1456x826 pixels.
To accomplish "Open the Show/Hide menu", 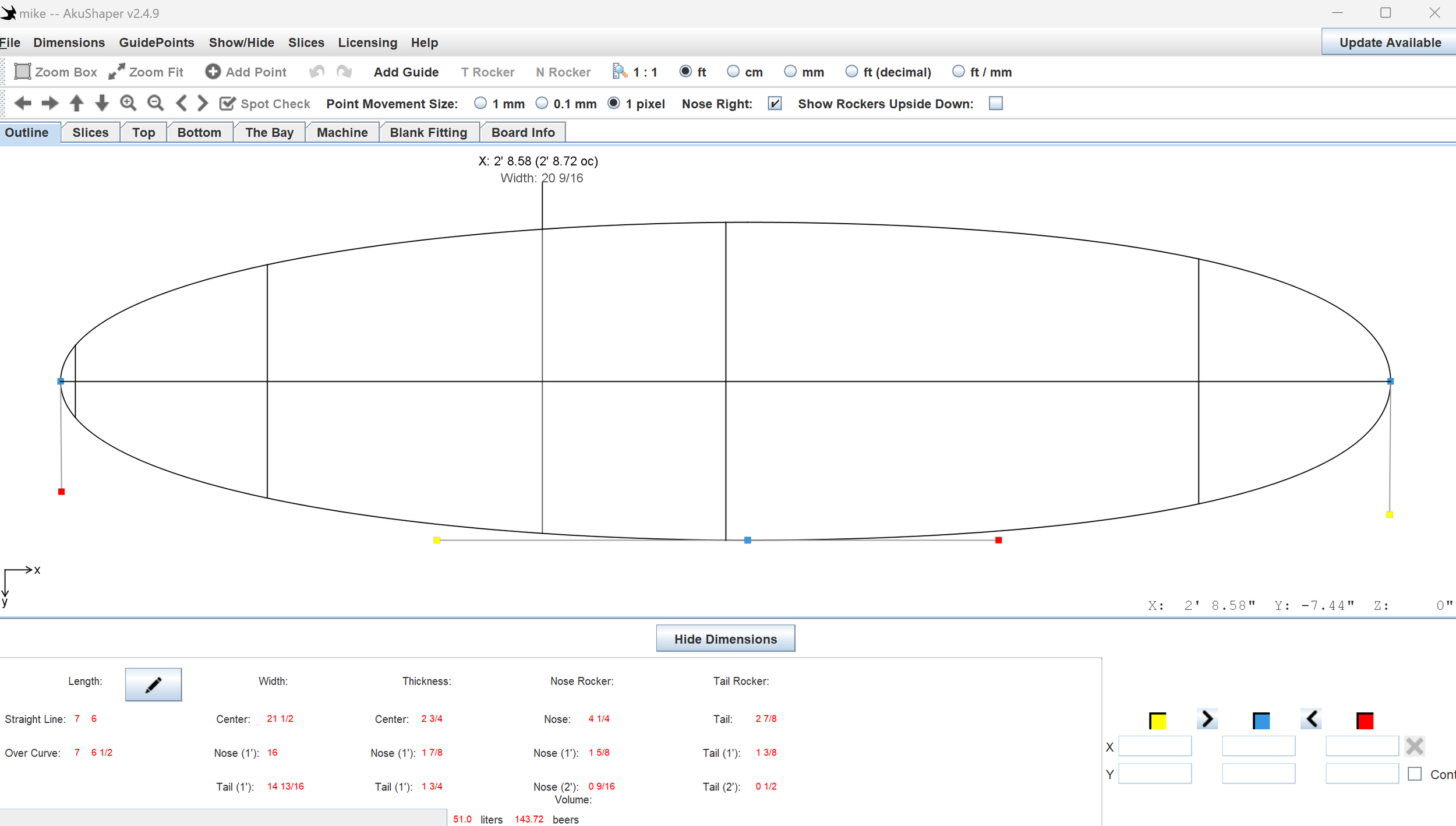I will [241, 42].
